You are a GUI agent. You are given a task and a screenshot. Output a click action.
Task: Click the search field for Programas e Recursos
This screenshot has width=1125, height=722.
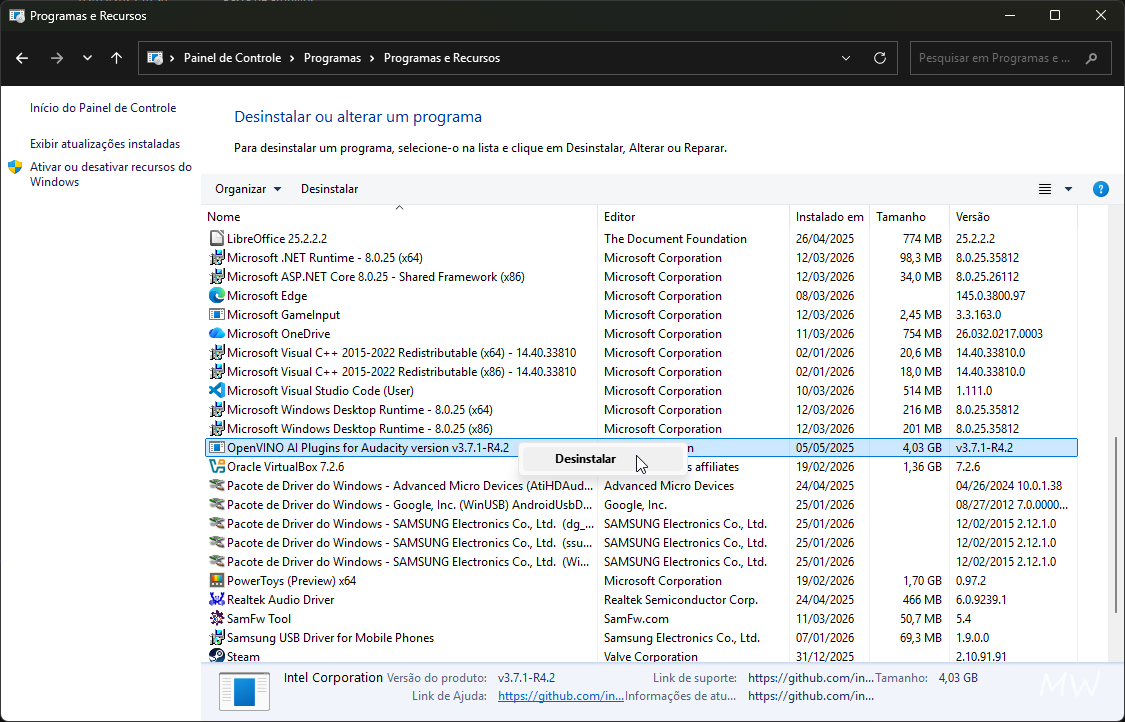pos(1000,58)
